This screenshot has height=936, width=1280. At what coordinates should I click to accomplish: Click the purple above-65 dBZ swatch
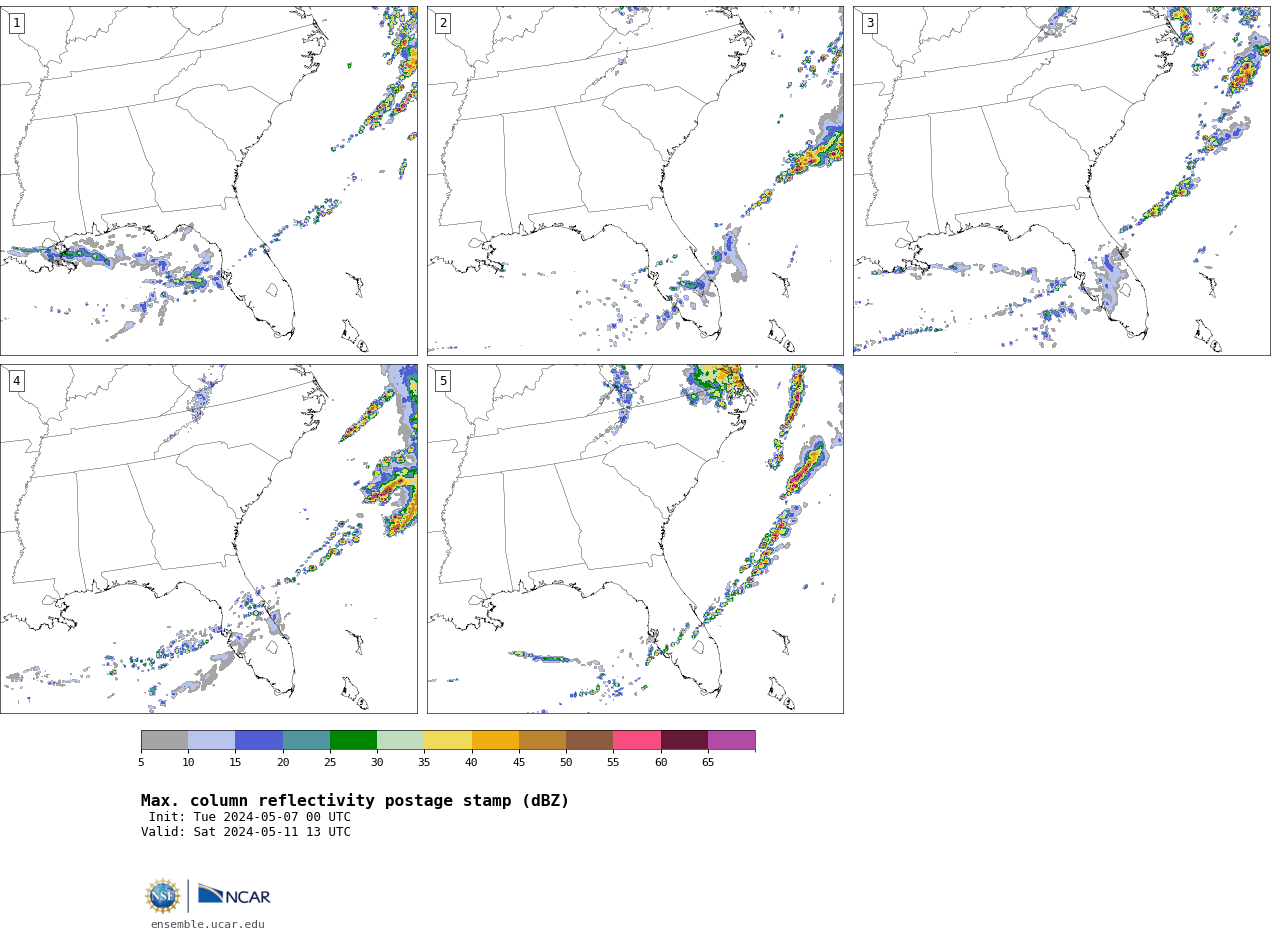731,740
